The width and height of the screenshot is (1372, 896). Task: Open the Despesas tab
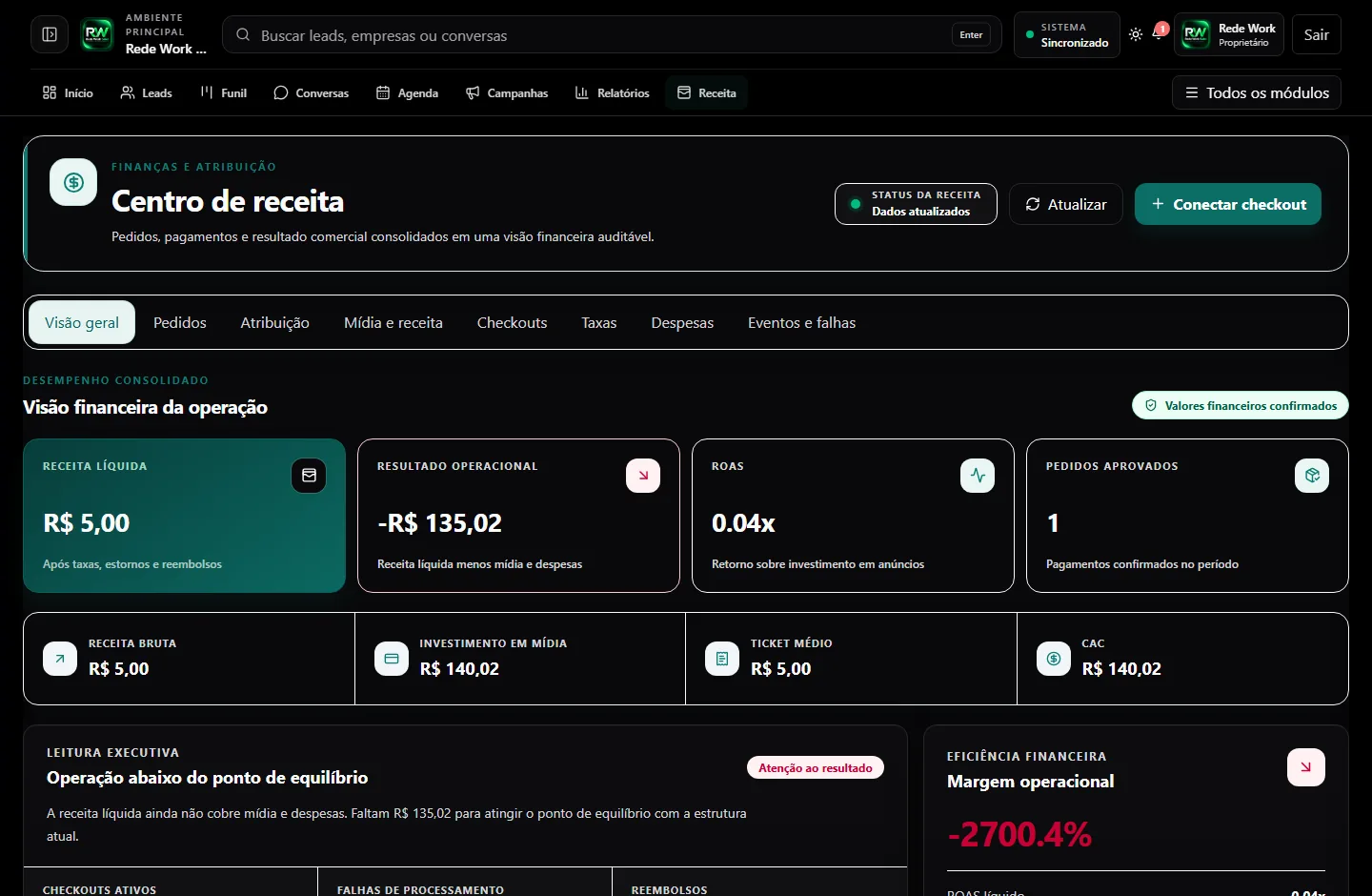click(x=682, y=322)
